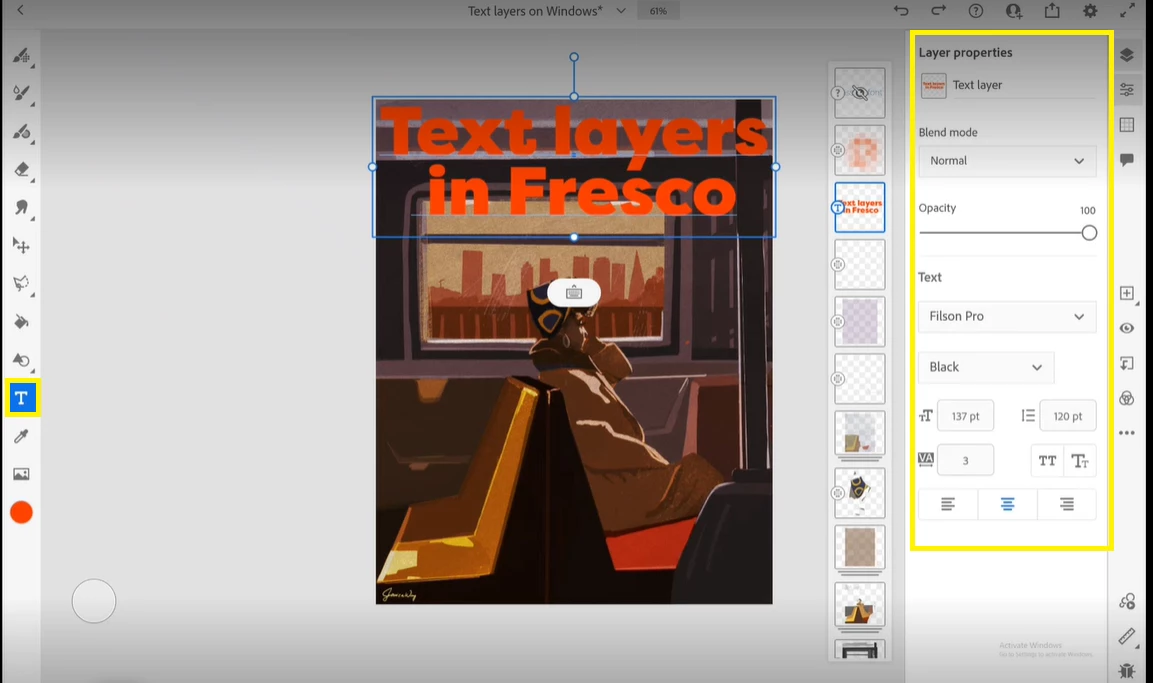Align text center
This screenshot has height=683, width=1153.
(x=1007, y=504)
